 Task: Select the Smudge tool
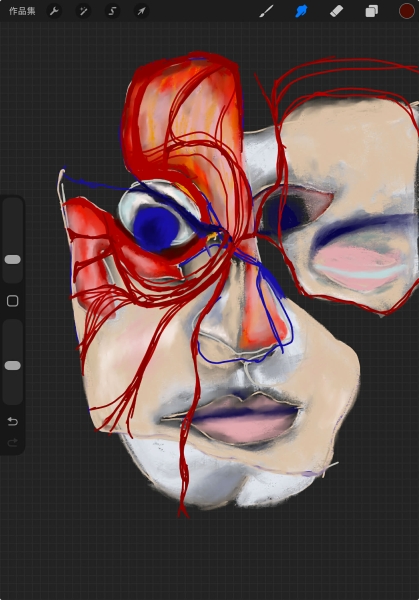(302, 11)
